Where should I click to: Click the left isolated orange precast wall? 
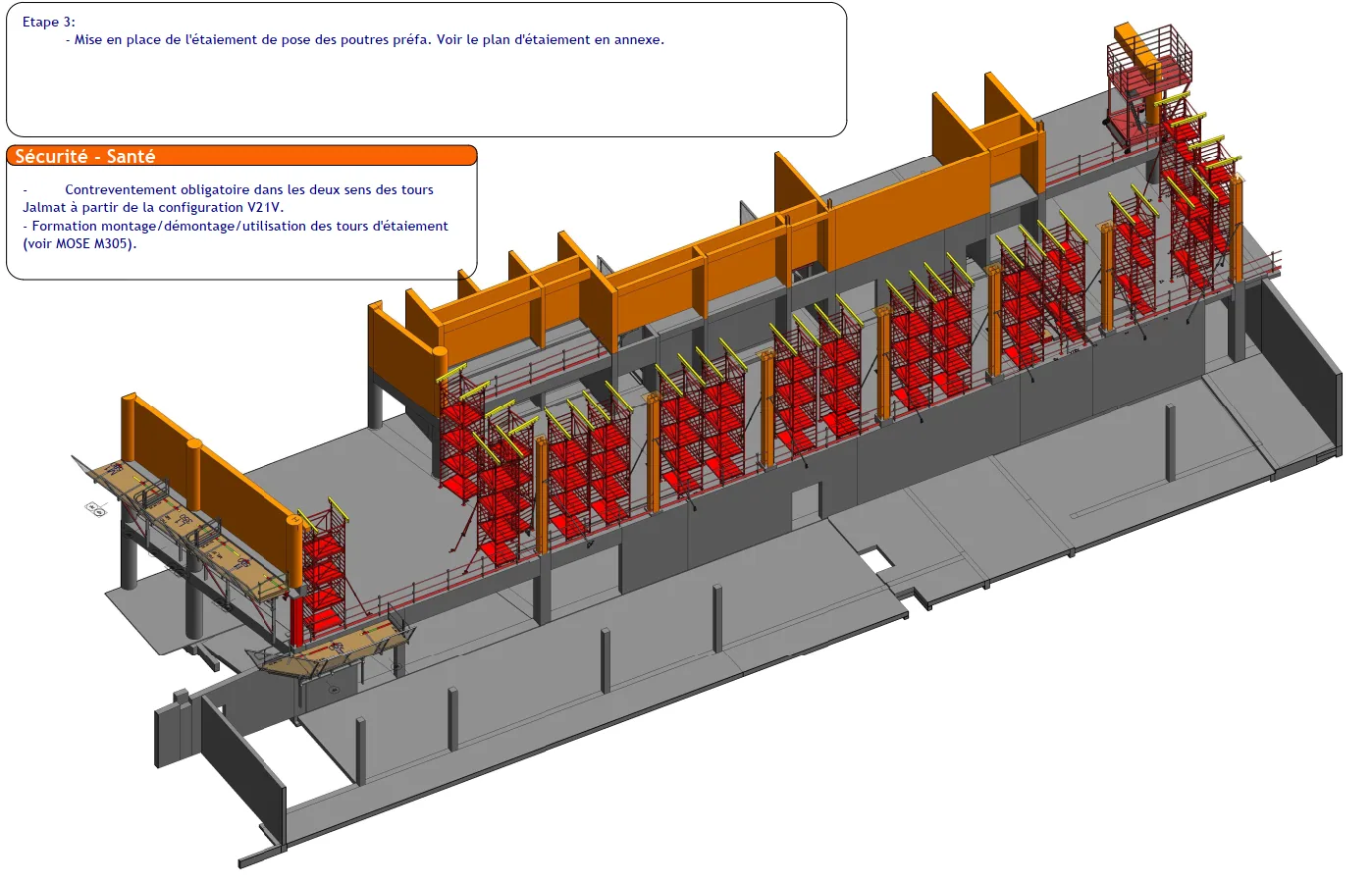(211, 486)
